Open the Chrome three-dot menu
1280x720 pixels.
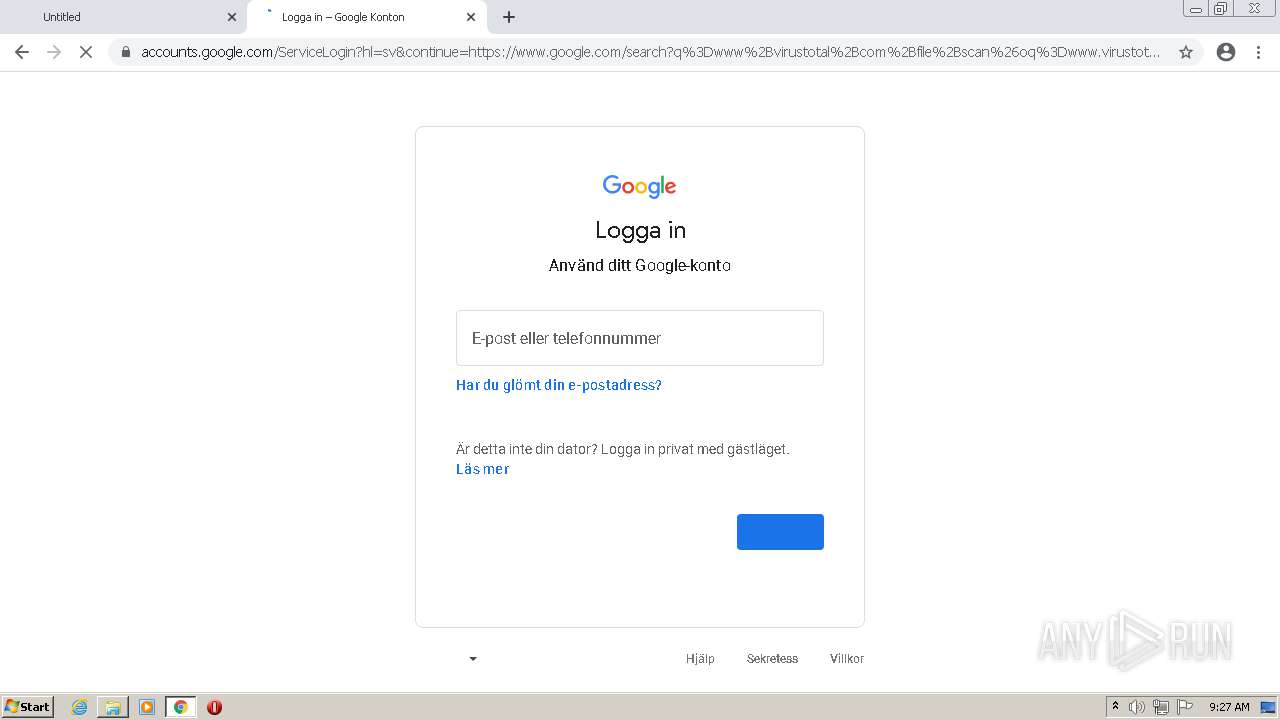(x=1259, y=52)
